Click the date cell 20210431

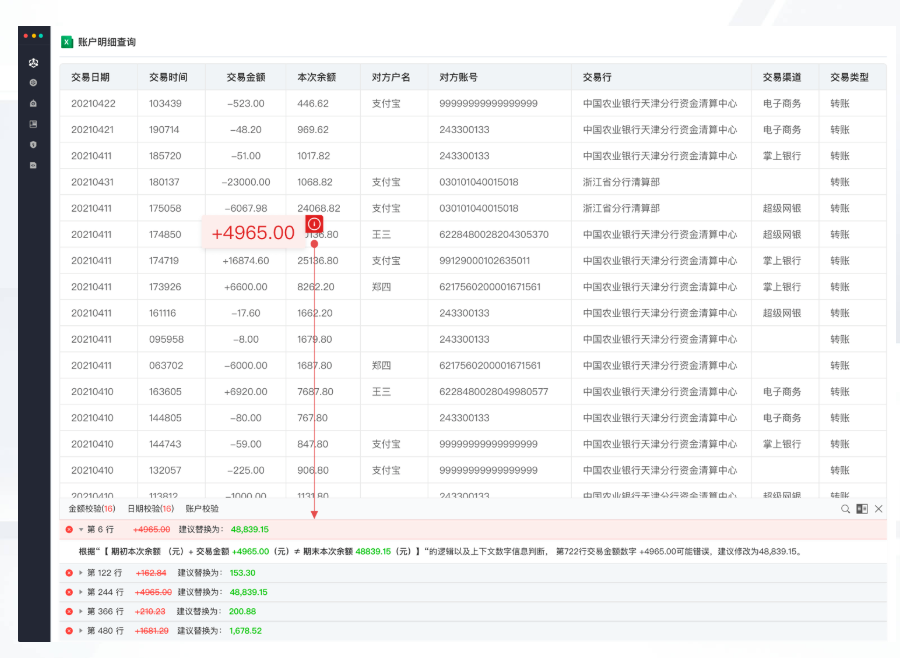[x=92, y=182]
